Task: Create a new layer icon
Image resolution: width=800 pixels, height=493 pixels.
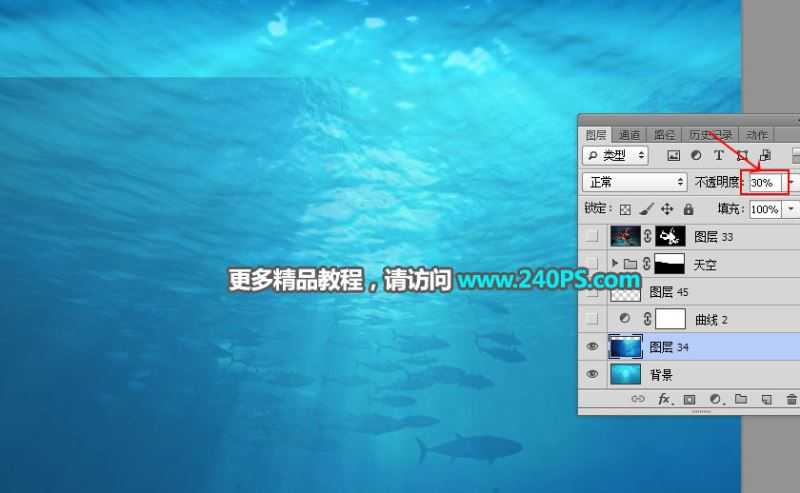Action: point(766,400)
